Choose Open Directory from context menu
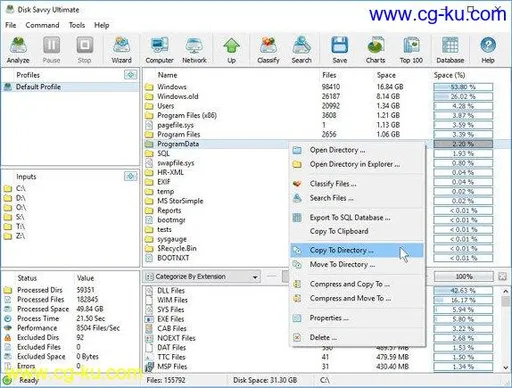The height and width of the screenshot is (388, 512). click(x=357, y=150)
